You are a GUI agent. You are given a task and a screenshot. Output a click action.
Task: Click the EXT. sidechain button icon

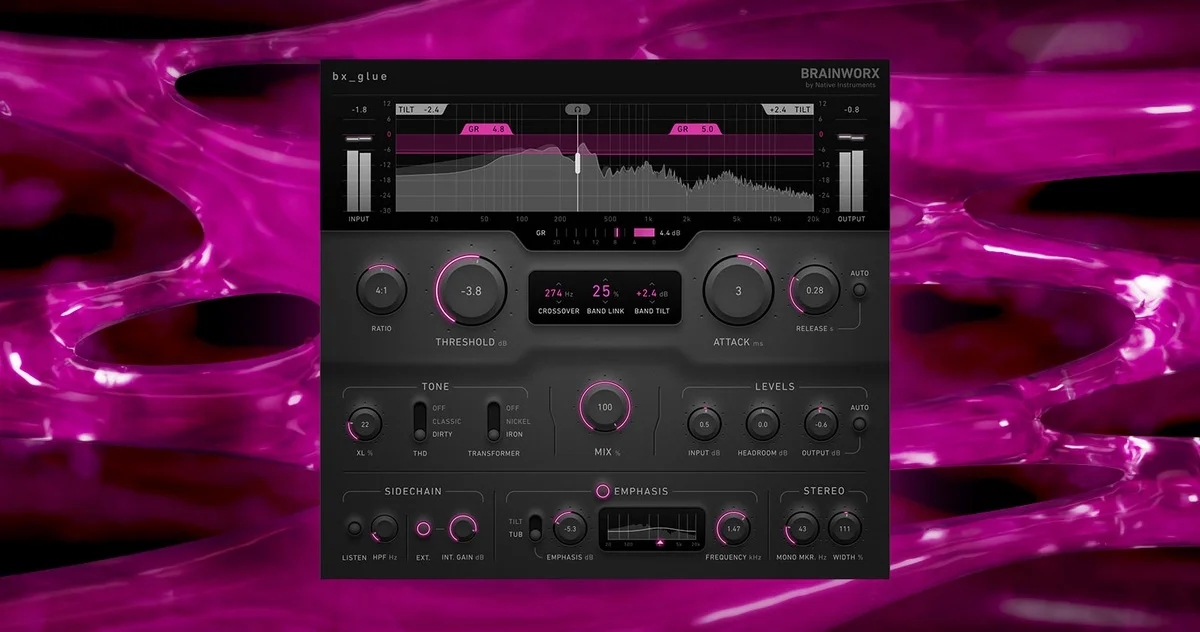tap(423, 526)
